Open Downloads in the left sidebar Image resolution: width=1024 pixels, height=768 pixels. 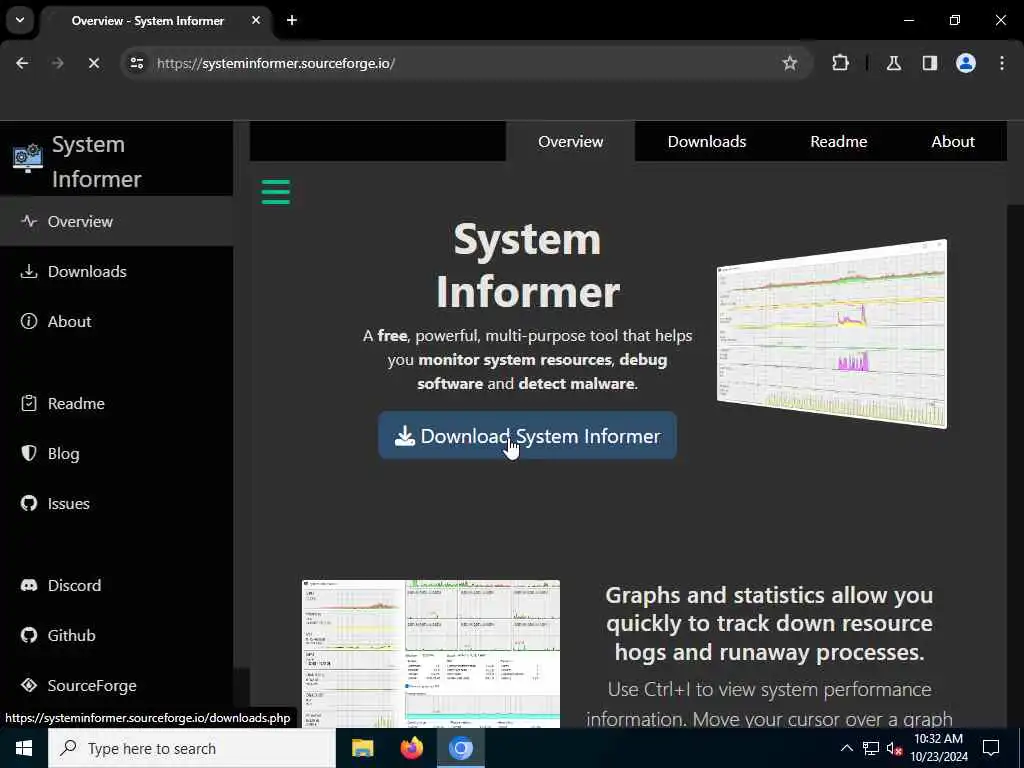116,271
